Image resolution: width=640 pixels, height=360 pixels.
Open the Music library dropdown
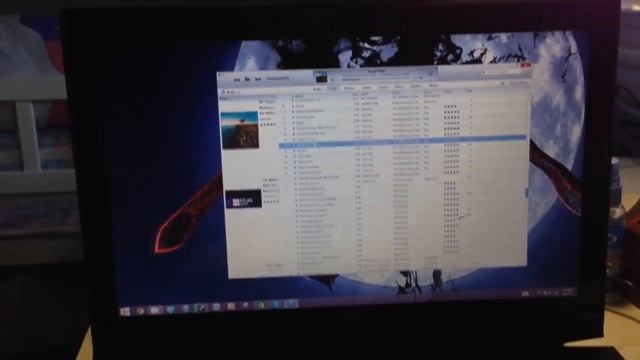tap(231, 93)
